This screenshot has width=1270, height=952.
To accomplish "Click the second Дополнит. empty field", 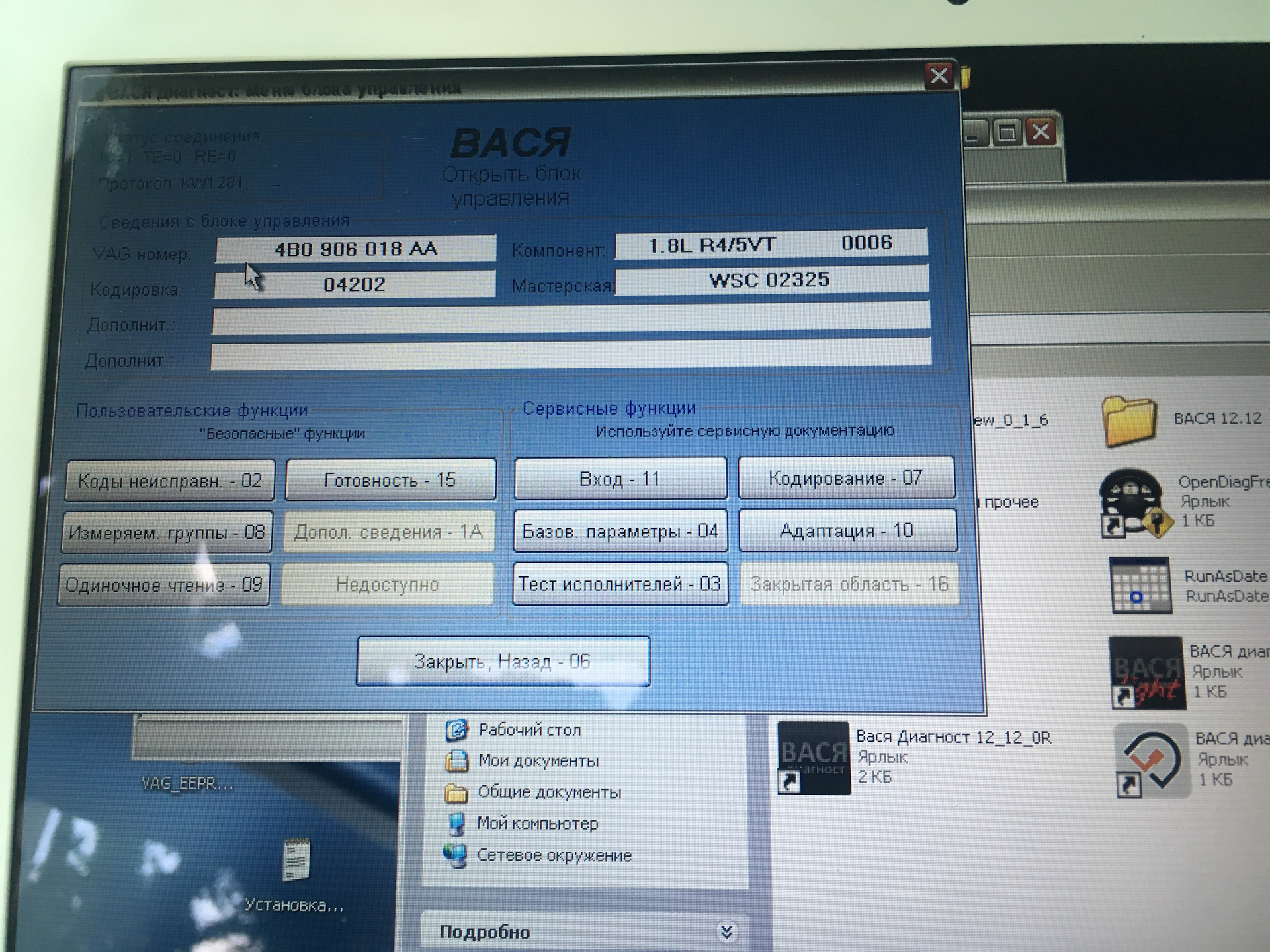I will click(571, 354).
